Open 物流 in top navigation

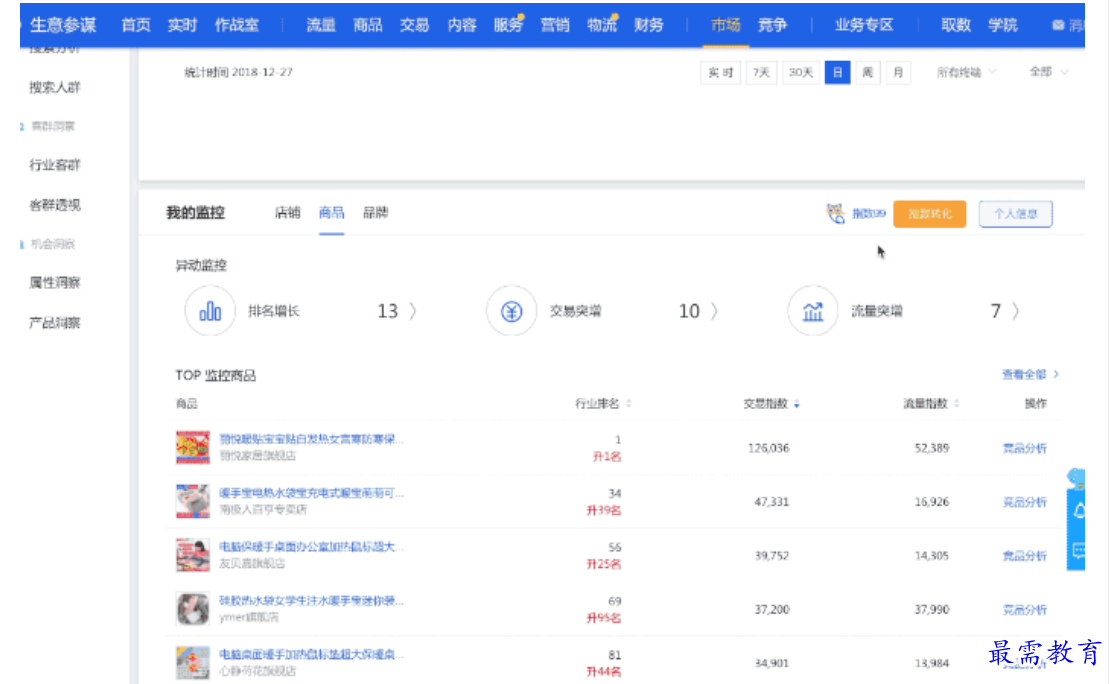(602, 25)
